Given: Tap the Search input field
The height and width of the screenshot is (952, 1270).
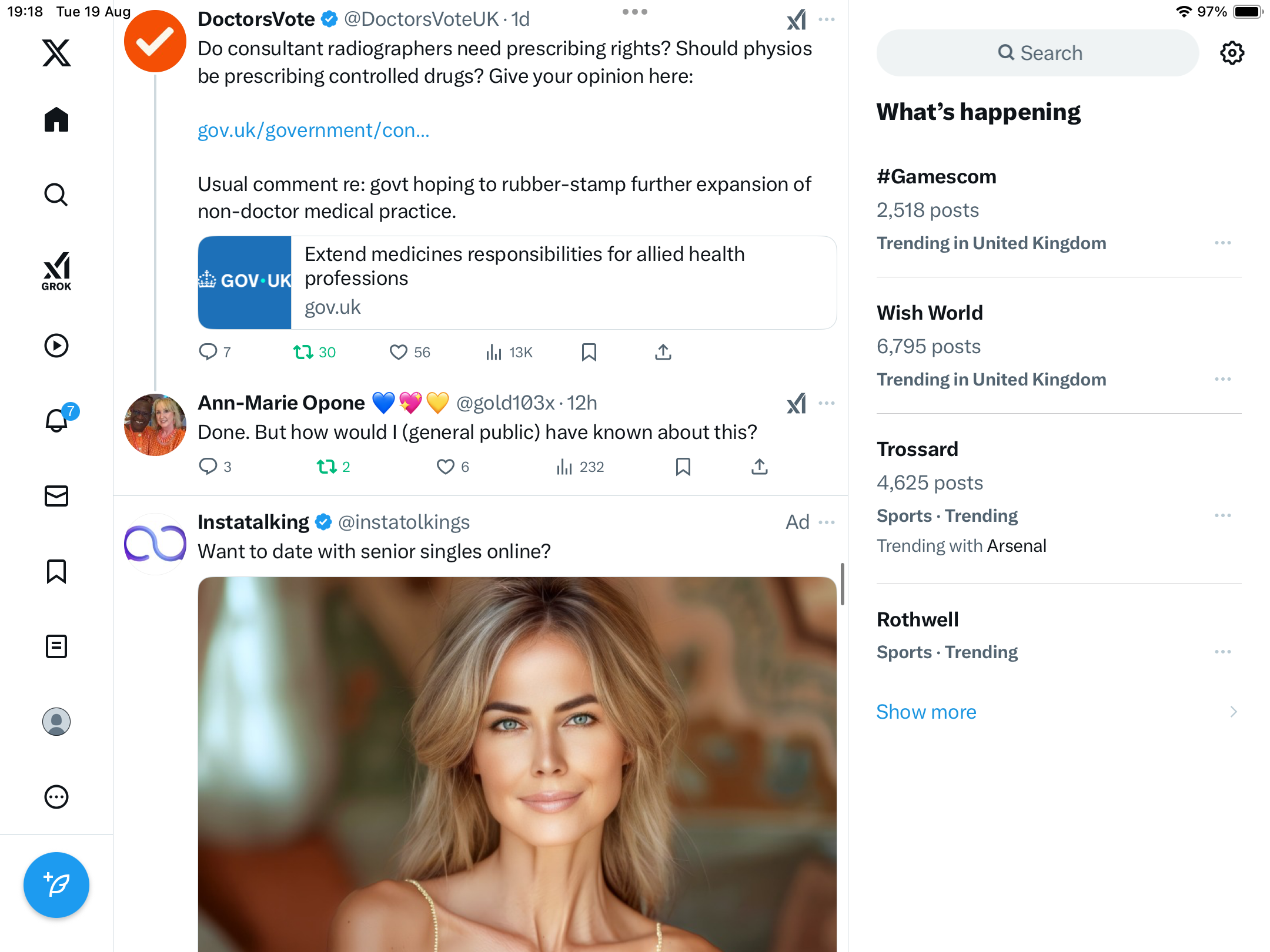Looking at the screenshot, I should point(1038,53).
